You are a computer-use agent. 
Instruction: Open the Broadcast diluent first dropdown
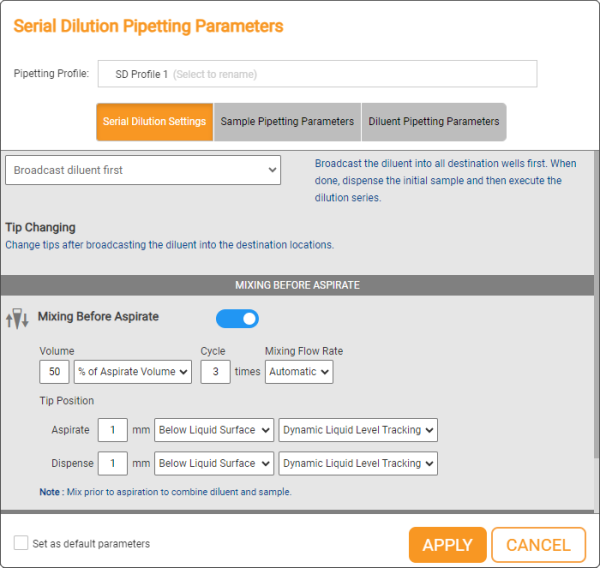click(143, 170)
